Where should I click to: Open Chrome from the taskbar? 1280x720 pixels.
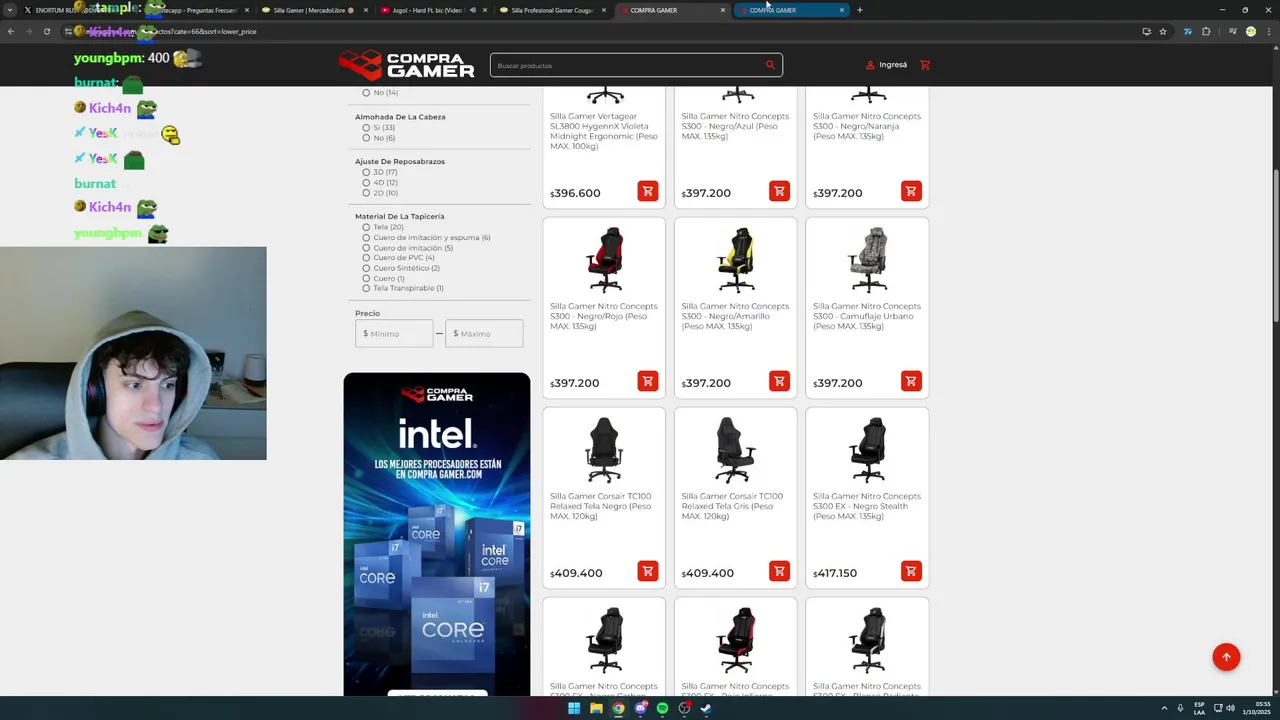point(618,708)
